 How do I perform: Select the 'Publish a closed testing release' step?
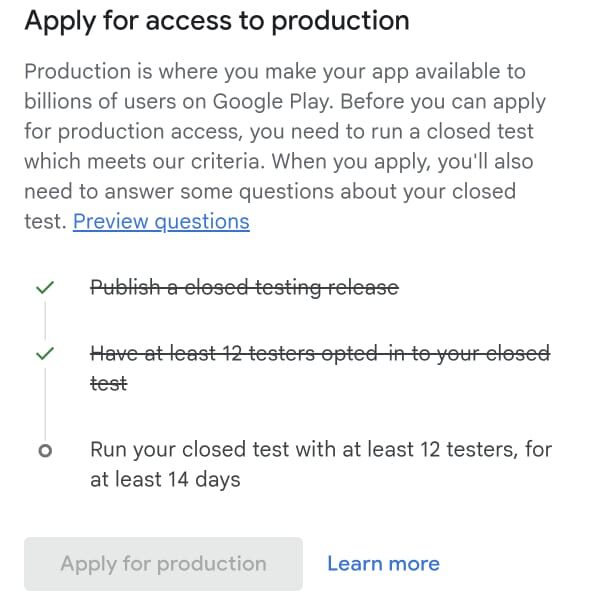coord(244,288)
